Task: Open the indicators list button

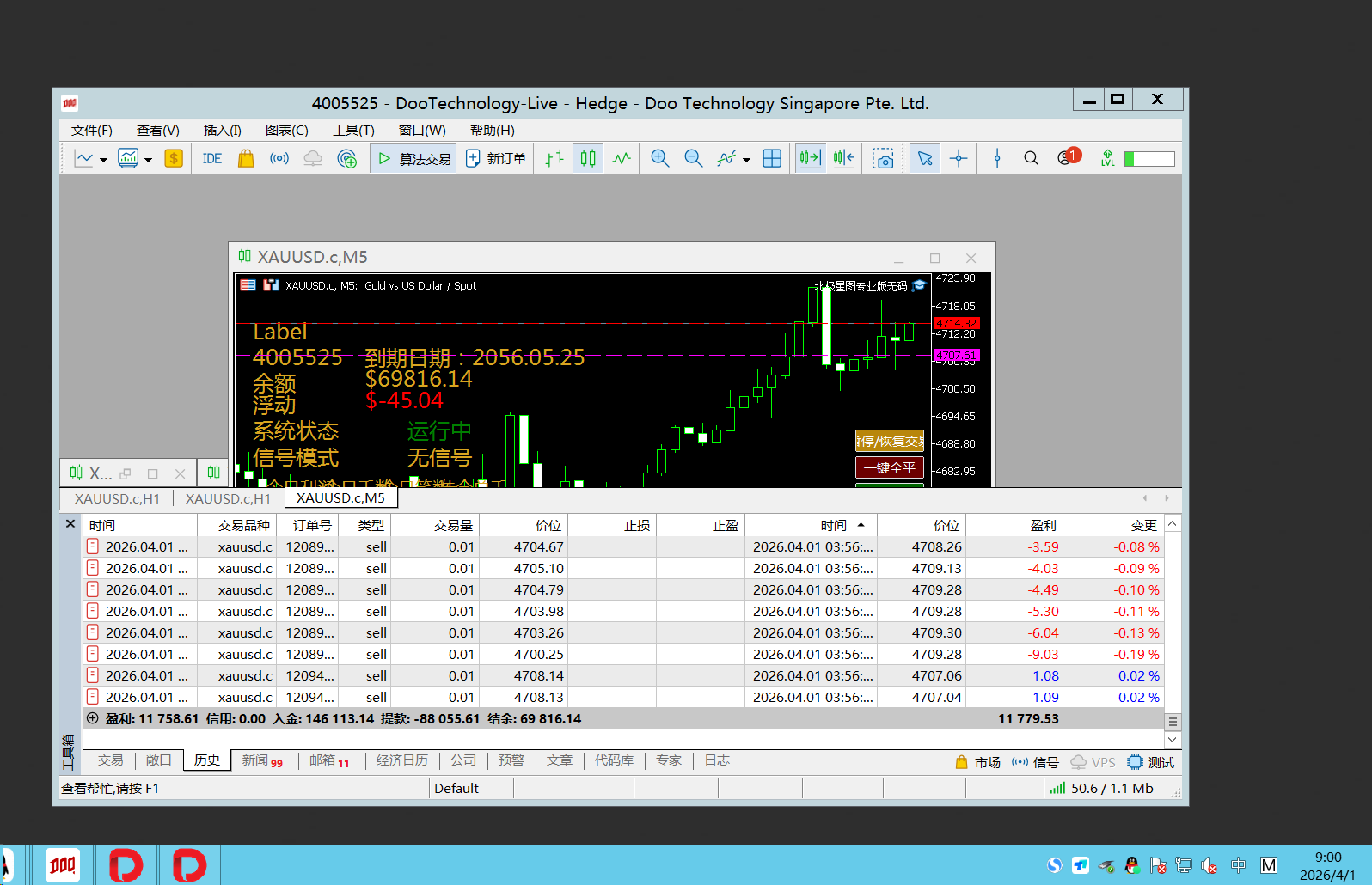Action: pos(727,158)
